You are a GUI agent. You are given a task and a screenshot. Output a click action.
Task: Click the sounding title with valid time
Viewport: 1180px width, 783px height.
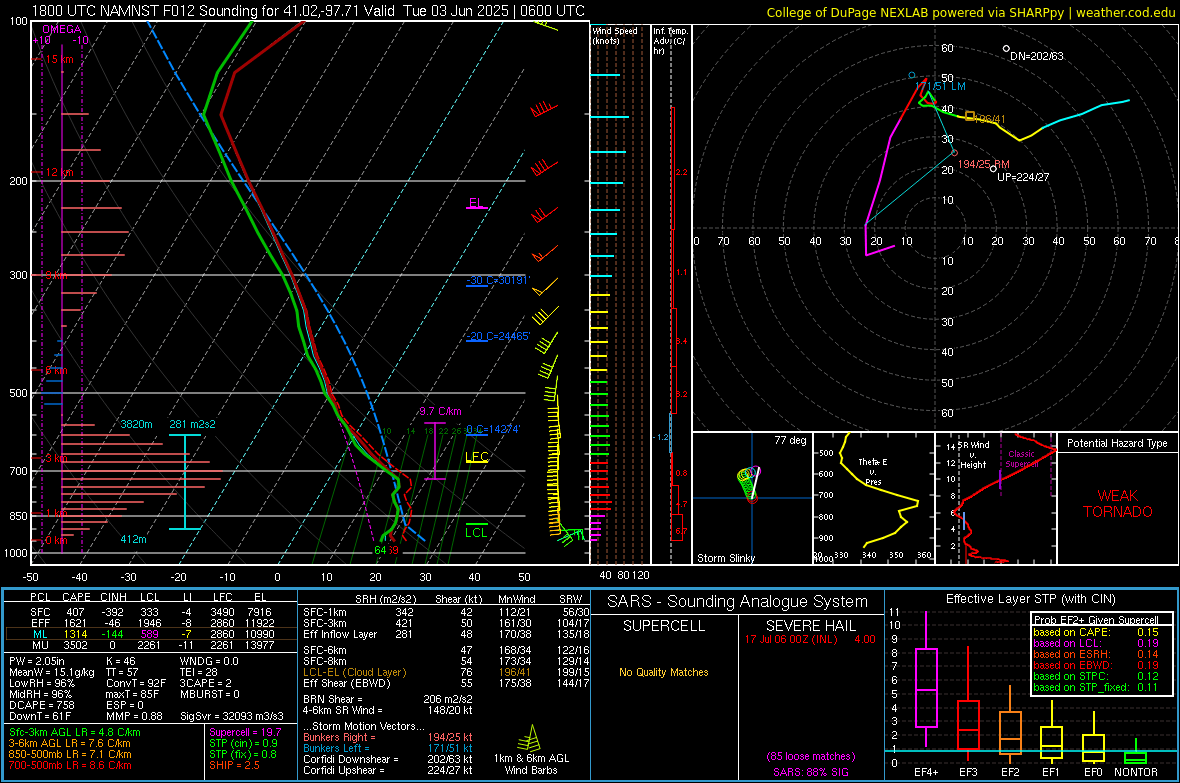tap(309, 11)
